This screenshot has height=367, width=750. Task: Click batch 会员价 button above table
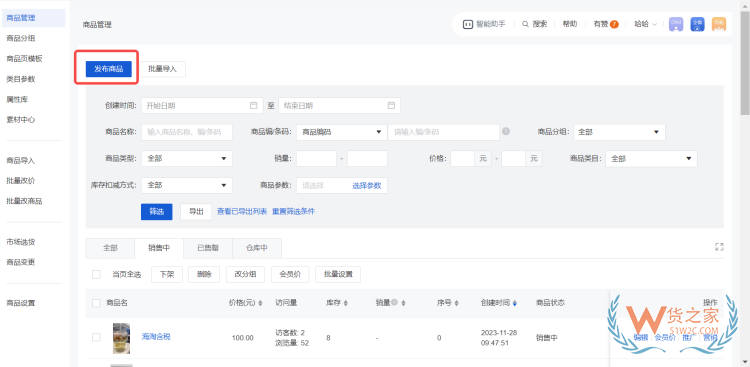click(x=290, y=274)
